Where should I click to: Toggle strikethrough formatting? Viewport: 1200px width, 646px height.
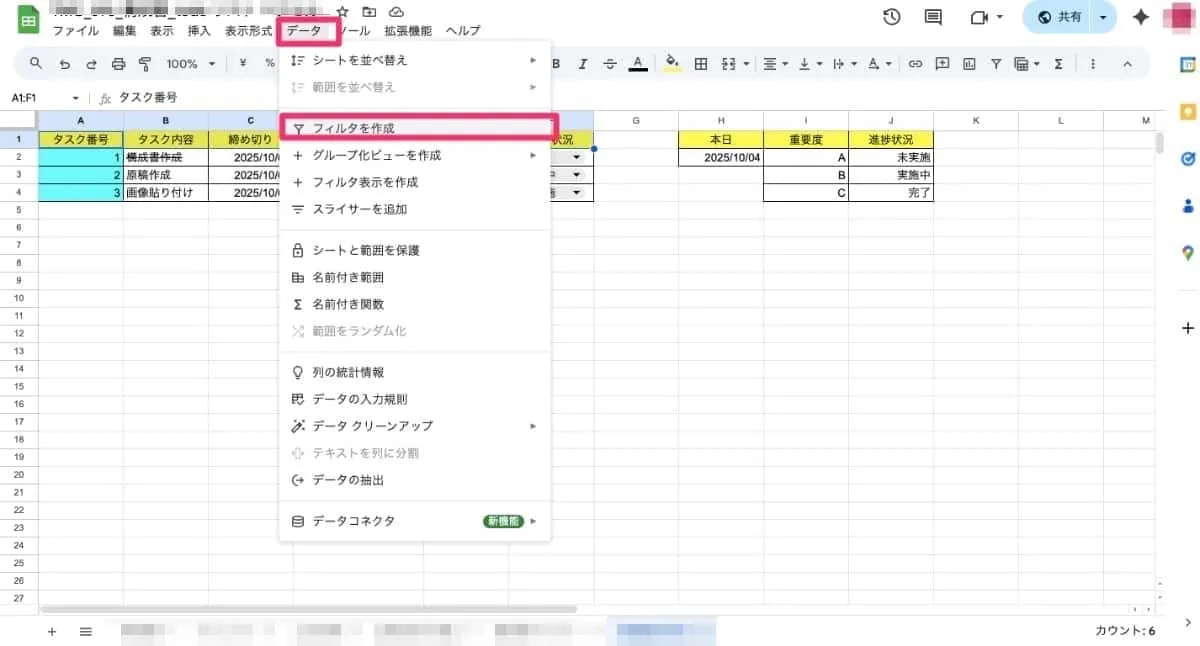click(x=610, y=64)
